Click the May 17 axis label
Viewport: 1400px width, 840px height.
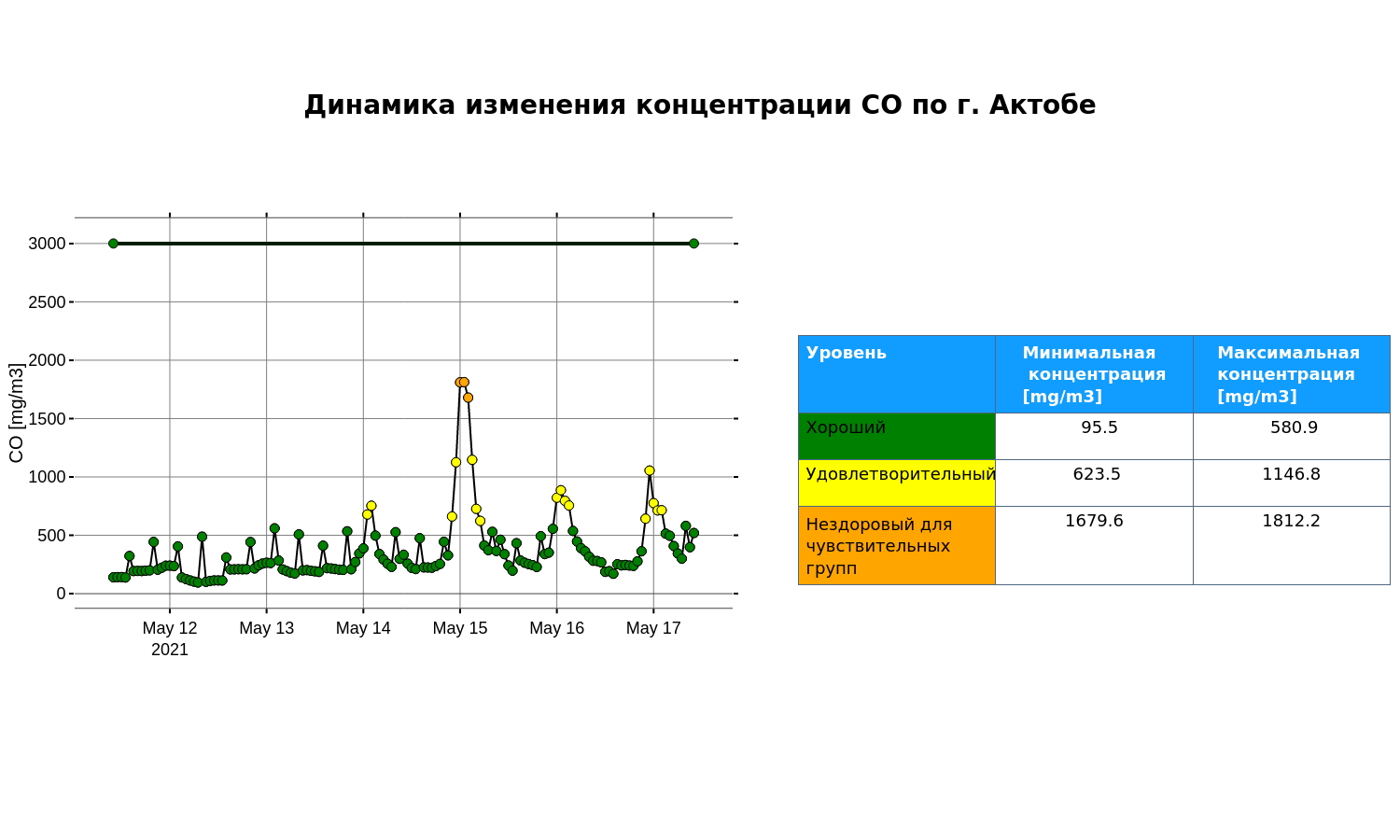(653, 628)
